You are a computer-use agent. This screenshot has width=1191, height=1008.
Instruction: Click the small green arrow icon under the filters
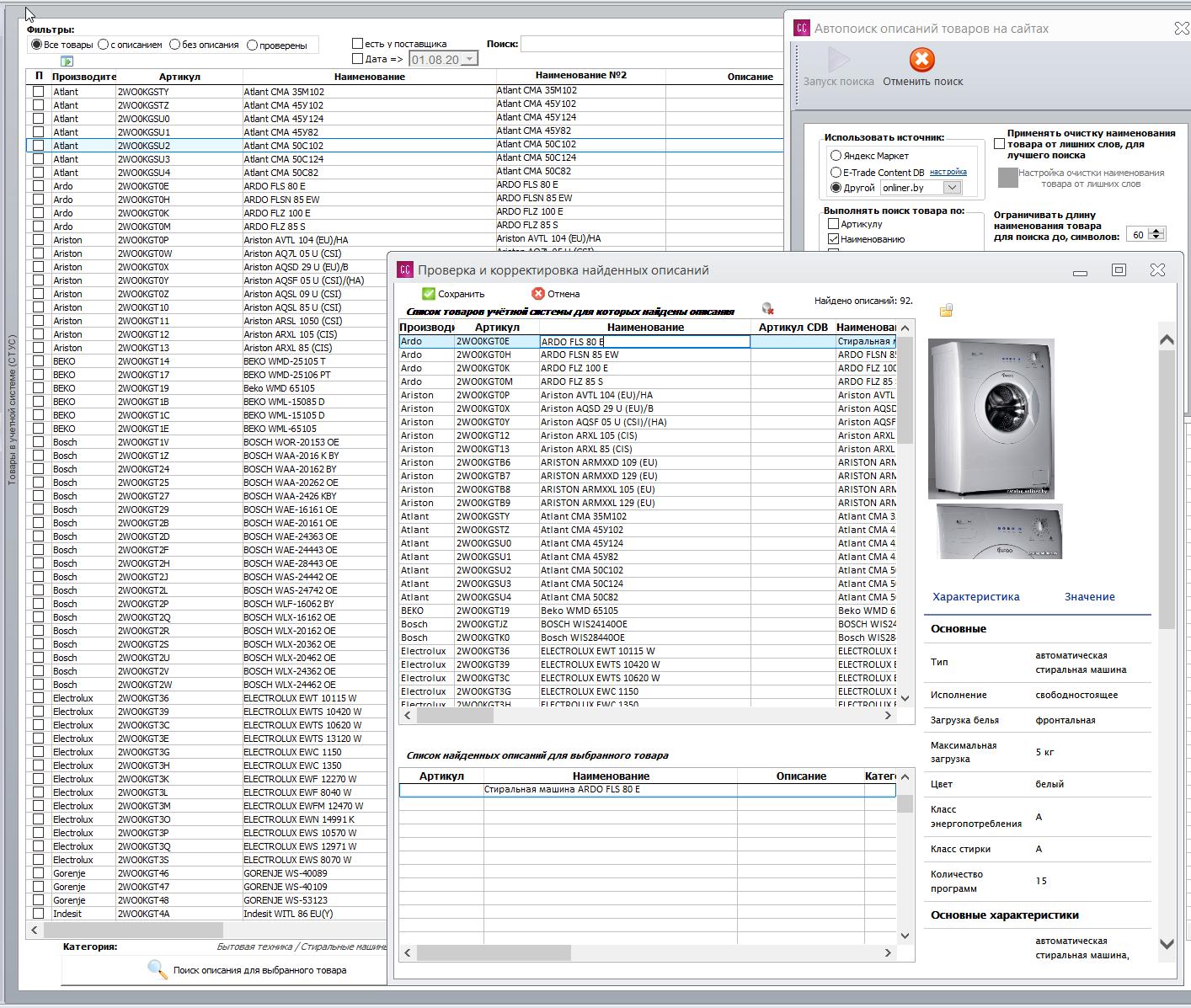pyautogui.click(x=67, y=61)
